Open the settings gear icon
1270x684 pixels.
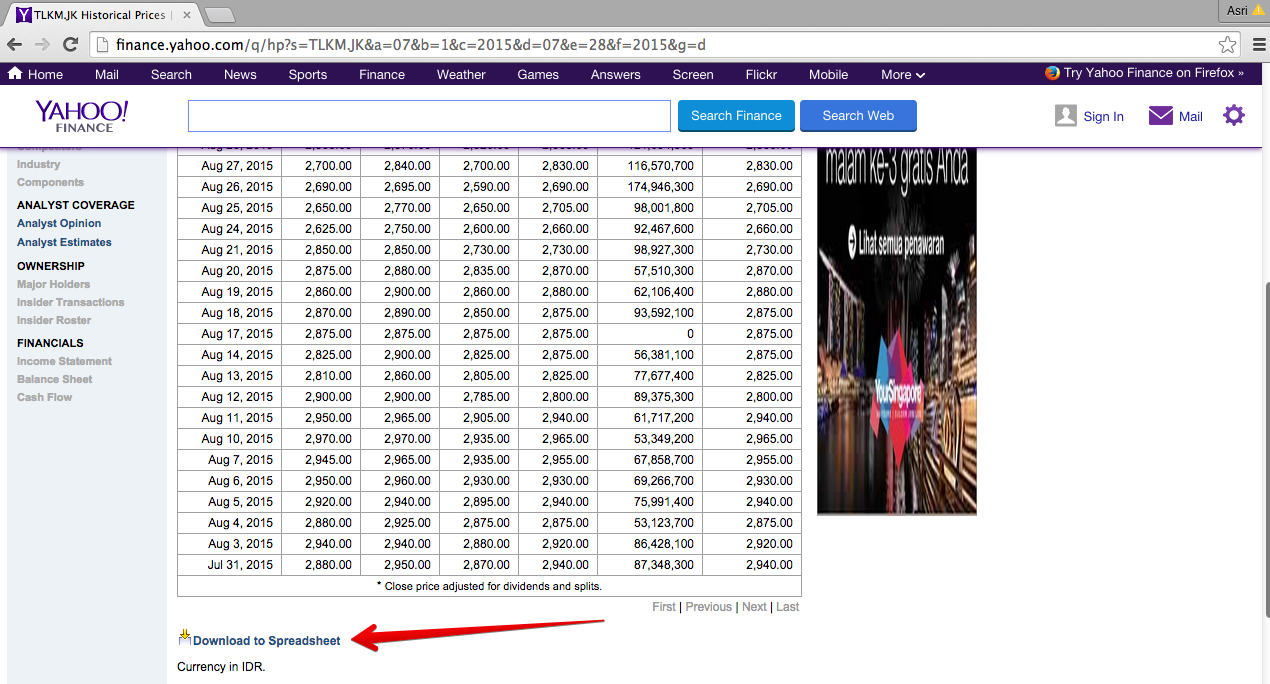(x=1234, y=115)
